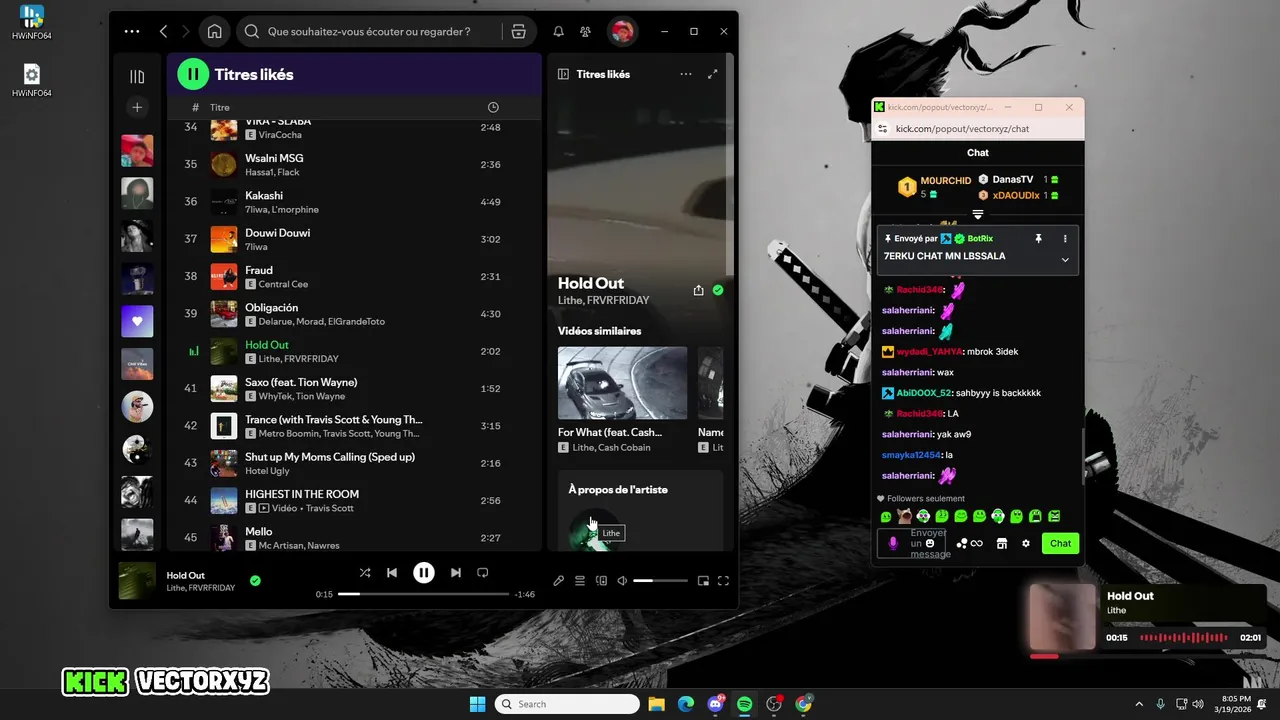The image size is (1280, 720).
Task: Open the play queue icon
Action: point(580,580)
